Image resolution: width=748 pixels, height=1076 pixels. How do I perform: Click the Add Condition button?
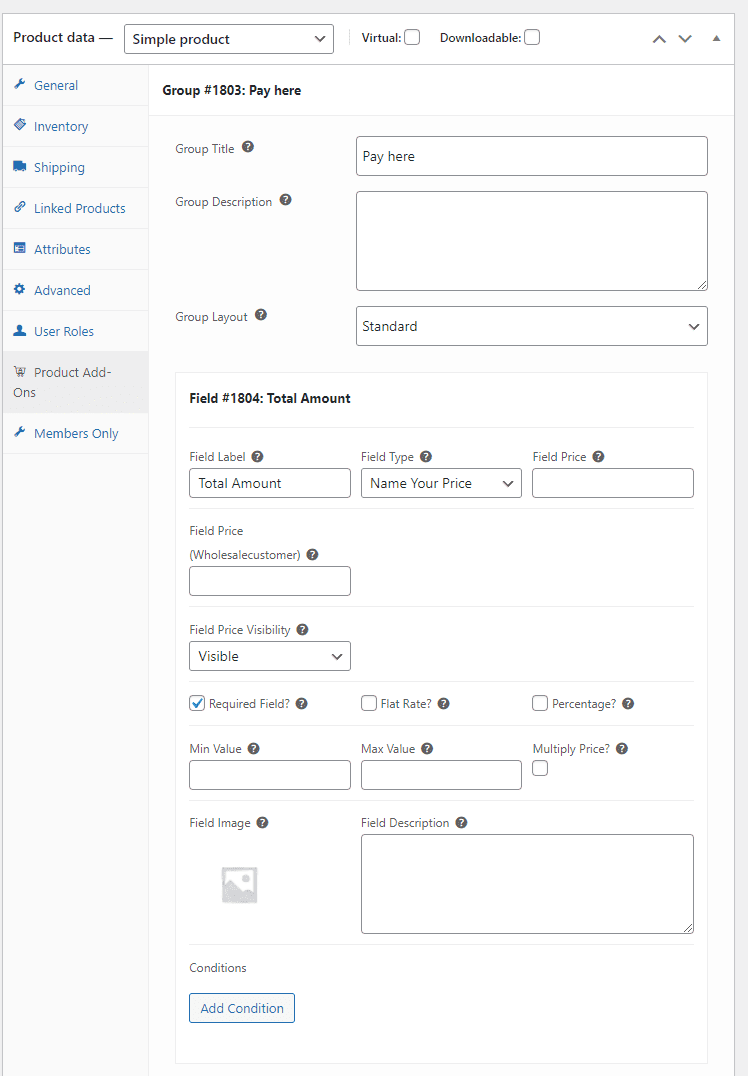pyautogui.click(x=242, y=1008)
